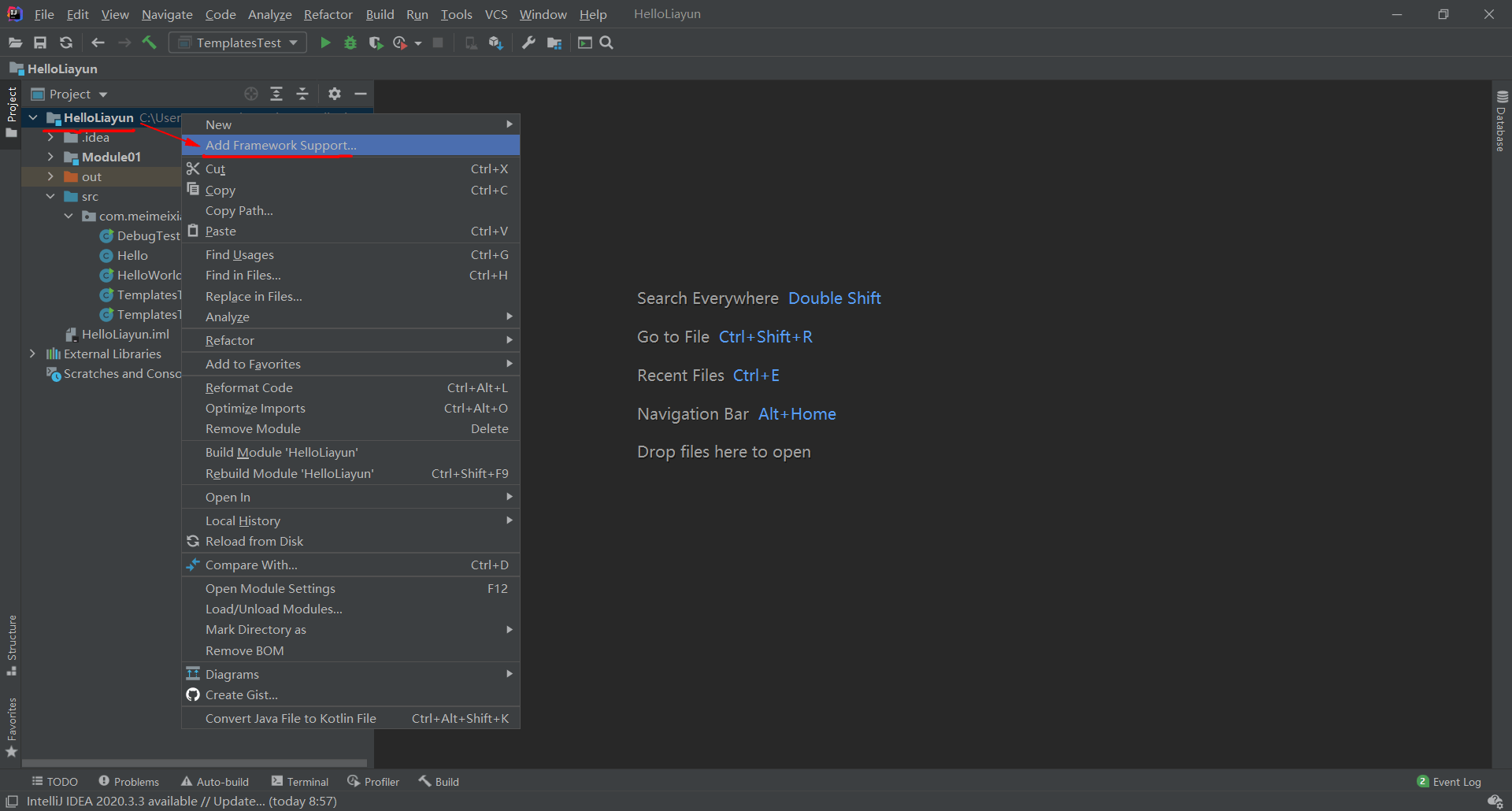The height and width of the screenshot is (811, 1512).
Task: Hide the Project panel with the minus icon
Action: pos(361,94)
